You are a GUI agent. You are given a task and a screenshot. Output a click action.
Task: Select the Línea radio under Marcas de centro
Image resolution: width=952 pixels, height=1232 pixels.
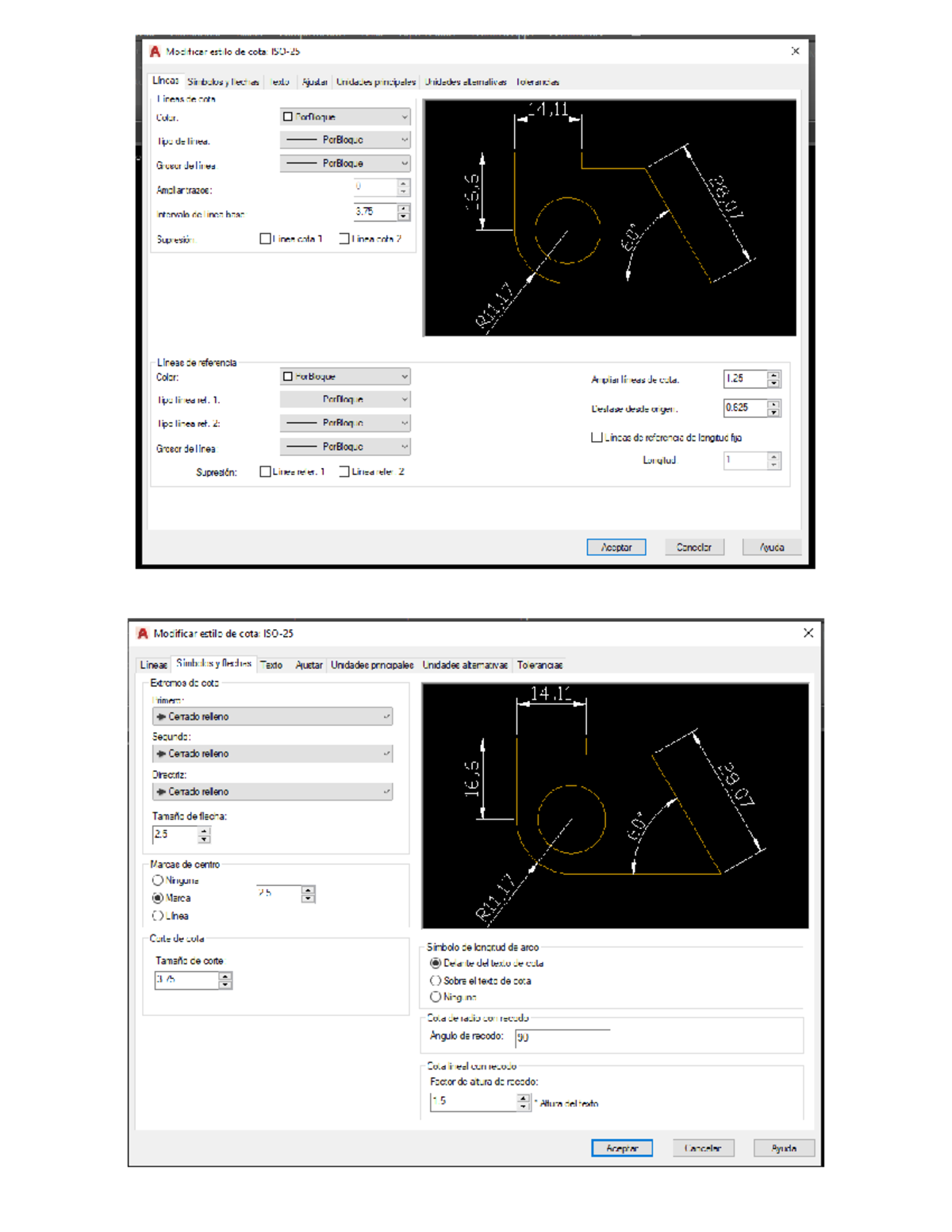coord(158,915)
